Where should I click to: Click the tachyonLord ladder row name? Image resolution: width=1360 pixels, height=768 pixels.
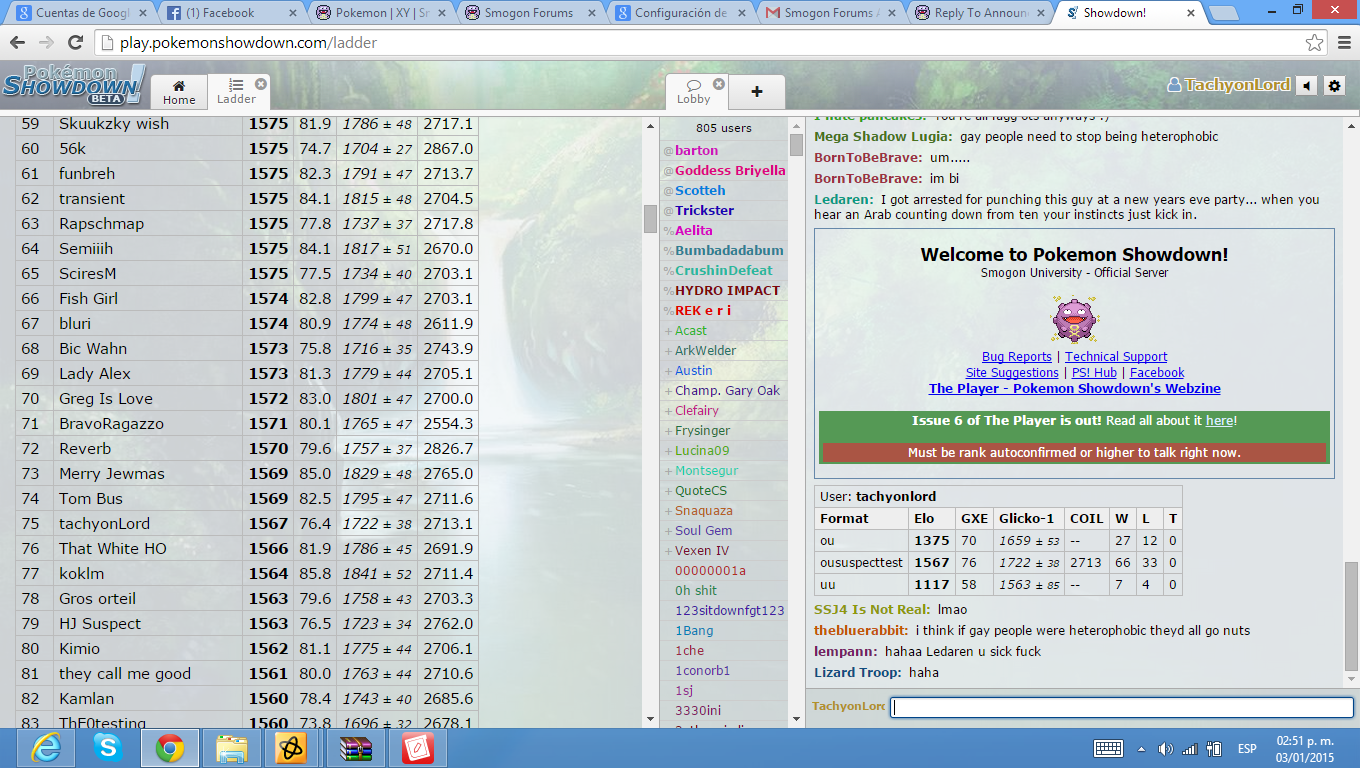tap(104, 524)
